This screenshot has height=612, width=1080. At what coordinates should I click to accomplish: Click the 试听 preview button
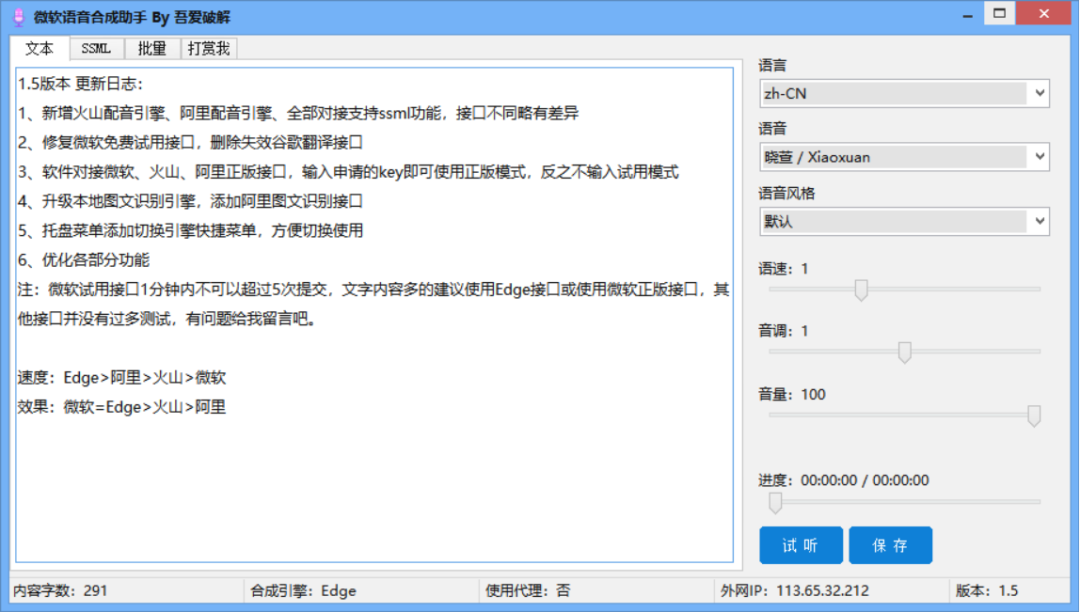click(x=801, y=545)
